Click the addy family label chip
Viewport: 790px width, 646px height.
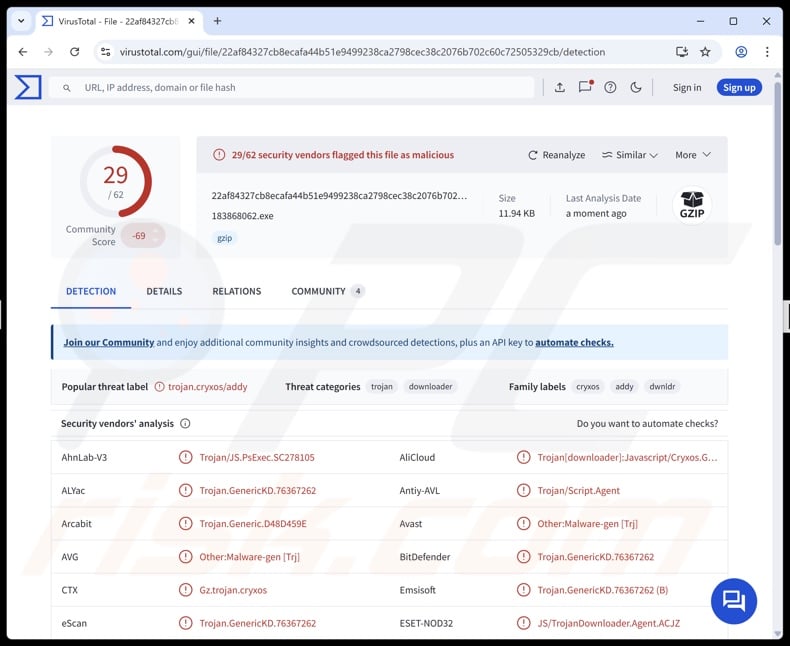coord(624,386)
